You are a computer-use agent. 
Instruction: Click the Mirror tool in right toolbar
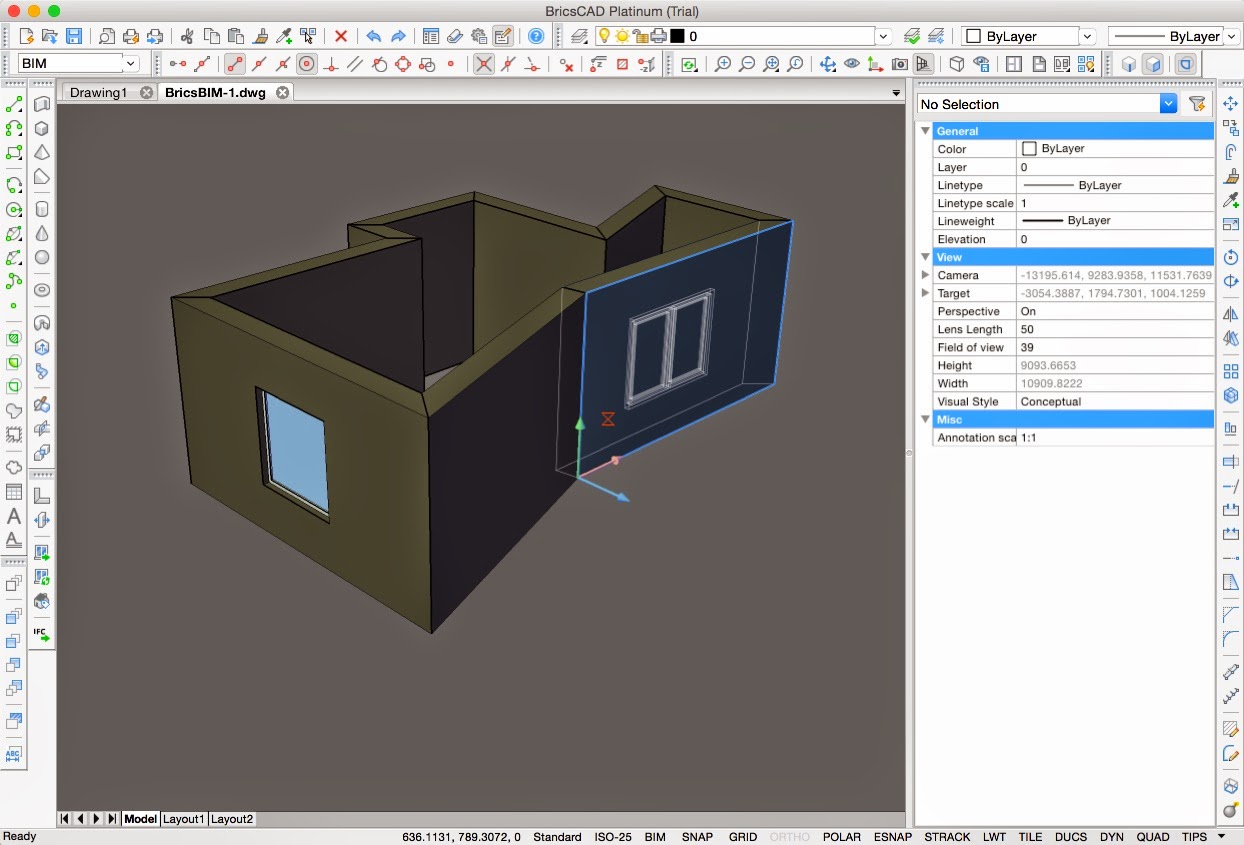click(x=1231, y=314)
